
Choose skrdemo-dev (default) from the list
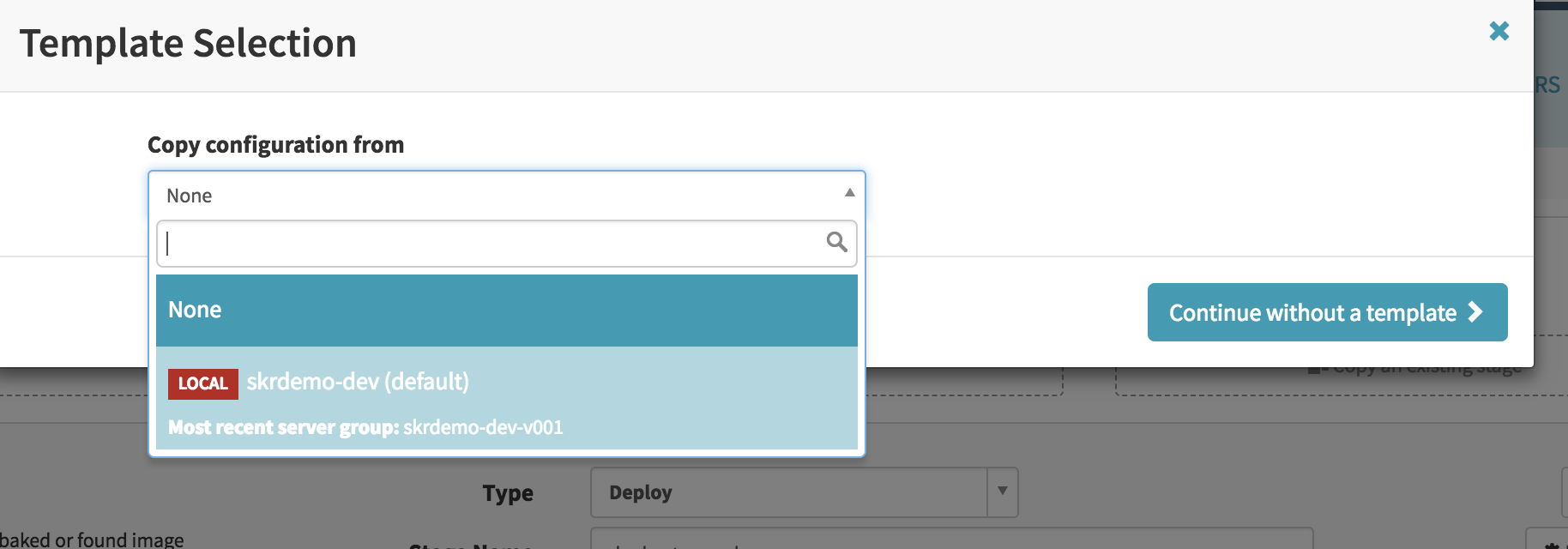[x=358, y=382]
